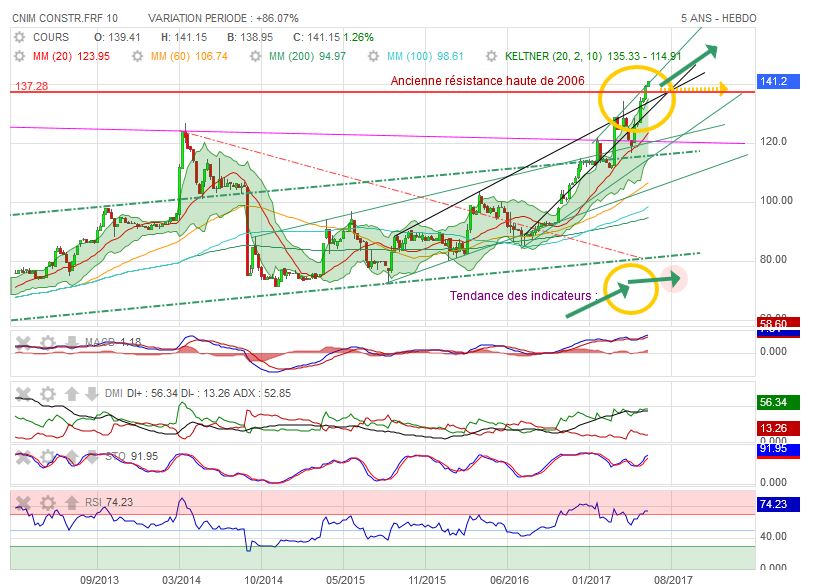This screenshot has width=817, height=588.
Task: Open the DMI settings gear
Action: [x=47, y=394]
